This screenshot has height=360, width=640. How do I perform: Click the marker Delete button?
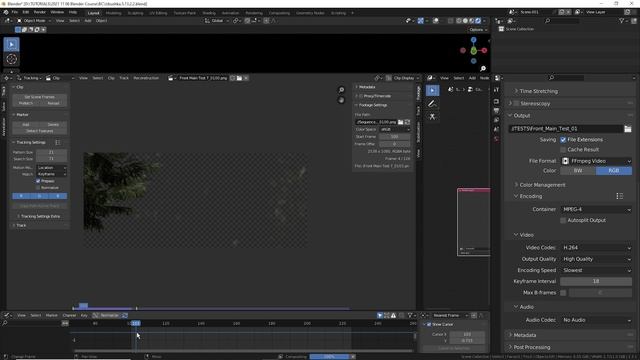53,124
